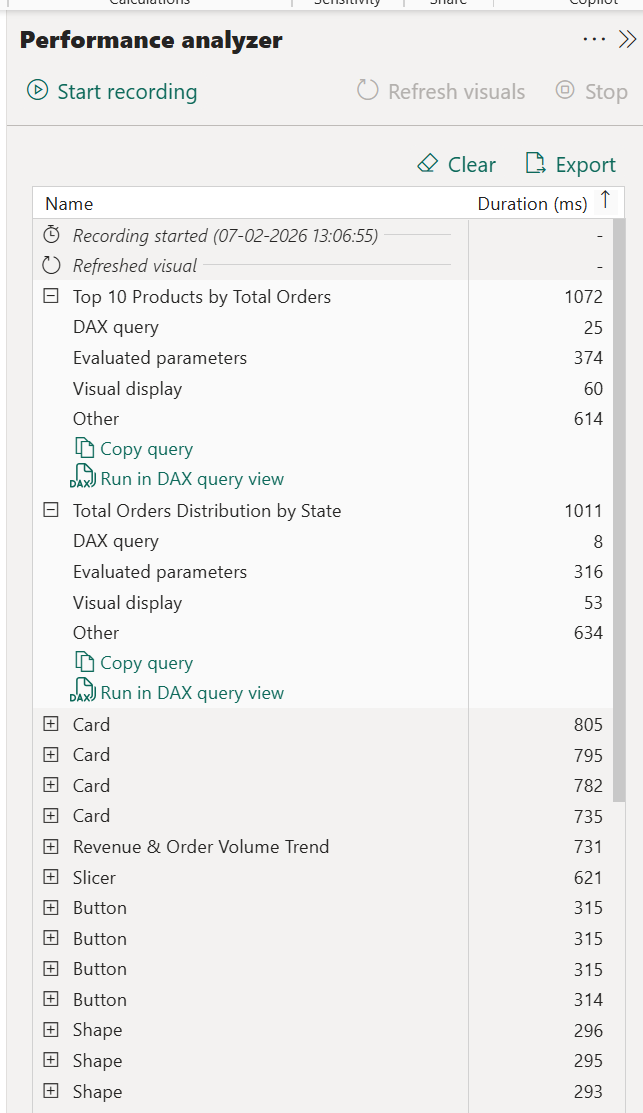Sort by the Duration (ms) column header
Image resolution: width=643 pixels, height=1113 pixels.
point(532,204)
